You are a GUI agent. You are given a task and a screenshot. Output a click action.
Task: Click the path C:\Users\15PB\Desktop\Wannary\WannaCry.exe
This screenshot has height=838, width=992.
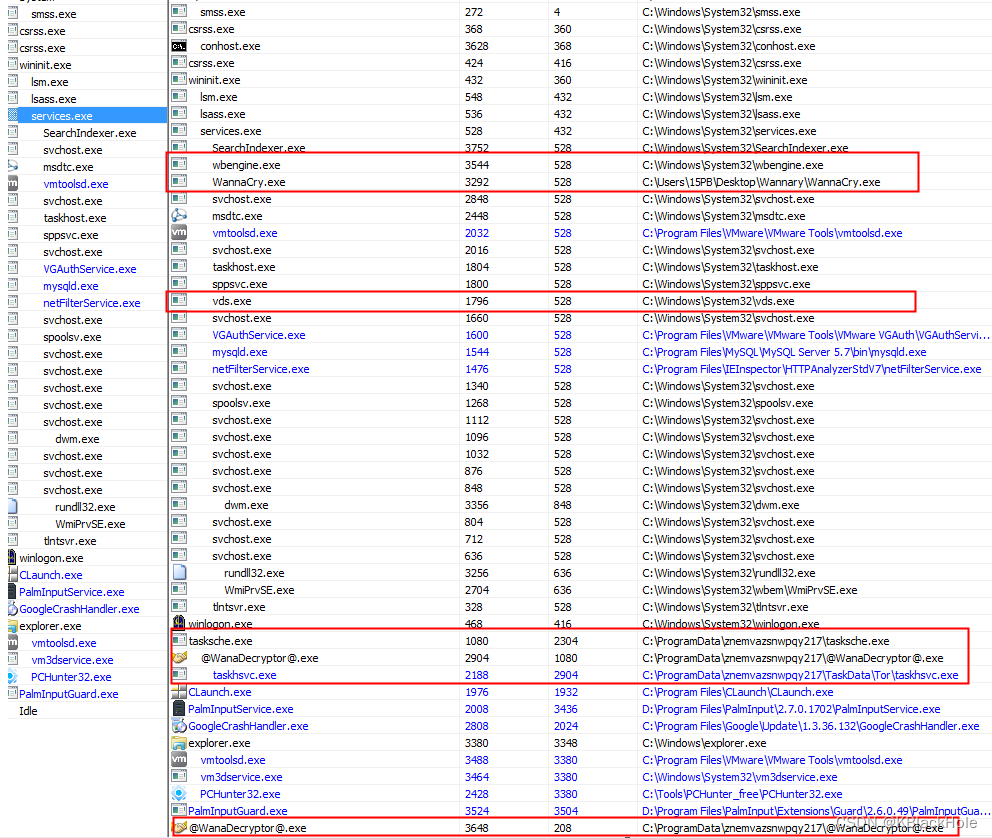[761, 182]
